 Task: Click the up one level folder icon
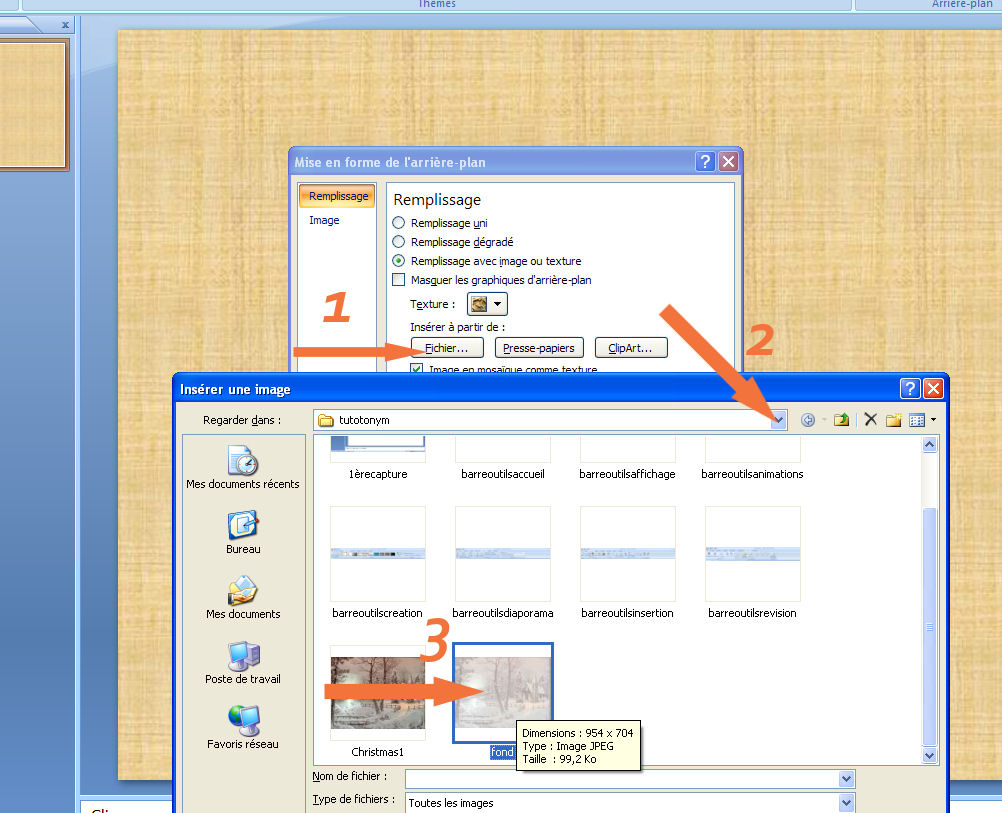[x=841, y=420]
